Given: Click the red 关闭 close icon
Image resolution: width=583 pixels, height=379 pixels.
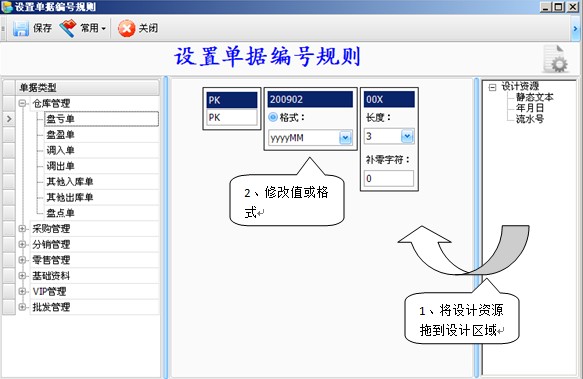Looking at the screenshot, I should coord(126,28).
